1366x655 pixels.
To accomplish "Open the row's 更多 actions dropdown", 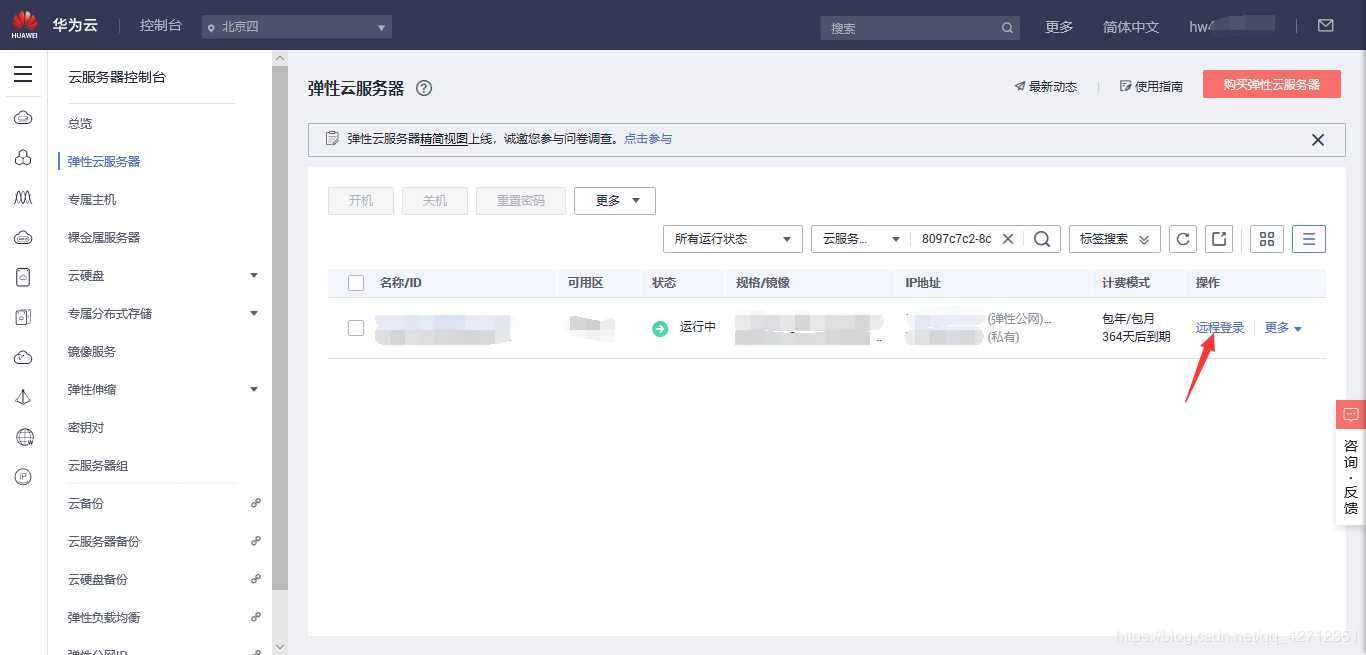I will click(x=1283, y=328).
